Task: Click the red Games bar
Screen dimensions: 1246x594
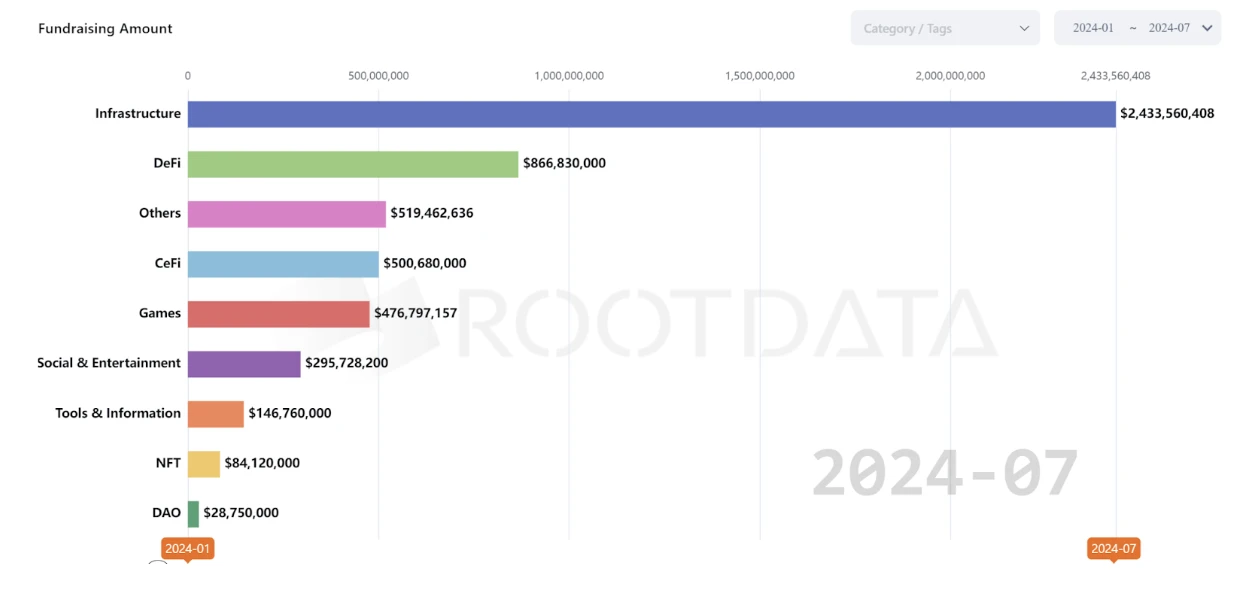Action: pos(278,314)
